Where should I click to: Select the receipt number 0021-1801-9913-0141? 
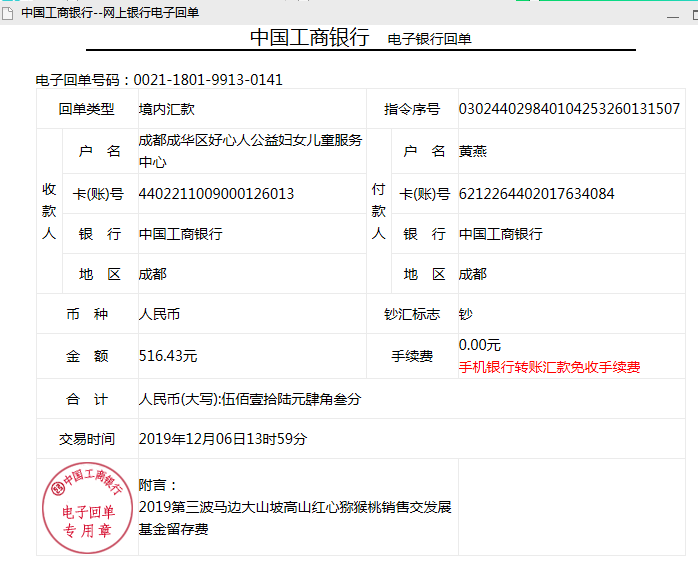208,80
